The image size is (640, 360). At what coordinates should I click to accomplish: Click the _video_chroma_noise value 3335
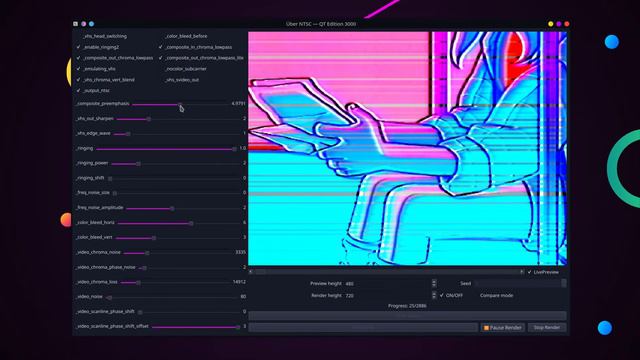(240, 253)
